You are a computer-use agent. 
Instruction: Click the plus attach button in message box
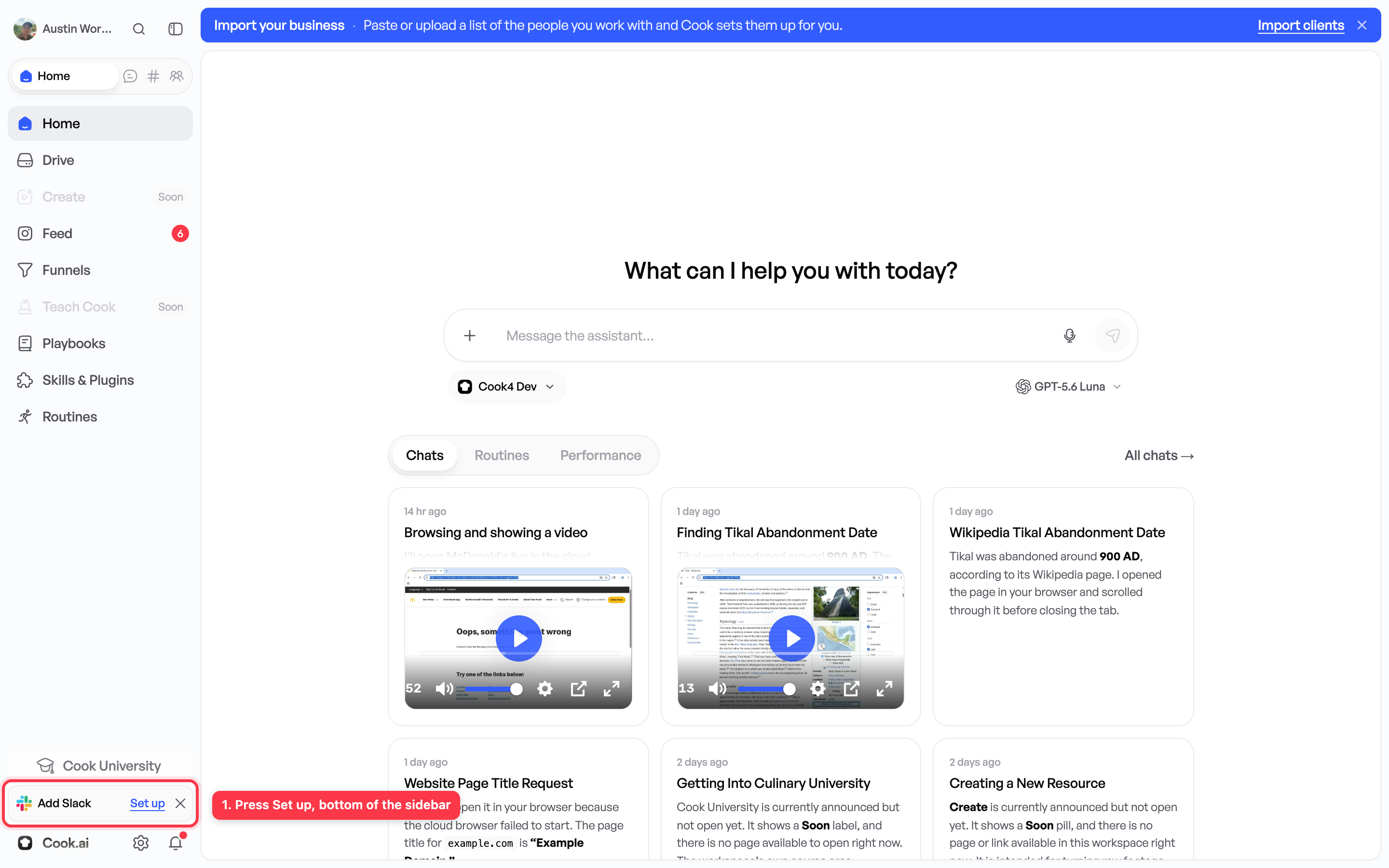469,336
